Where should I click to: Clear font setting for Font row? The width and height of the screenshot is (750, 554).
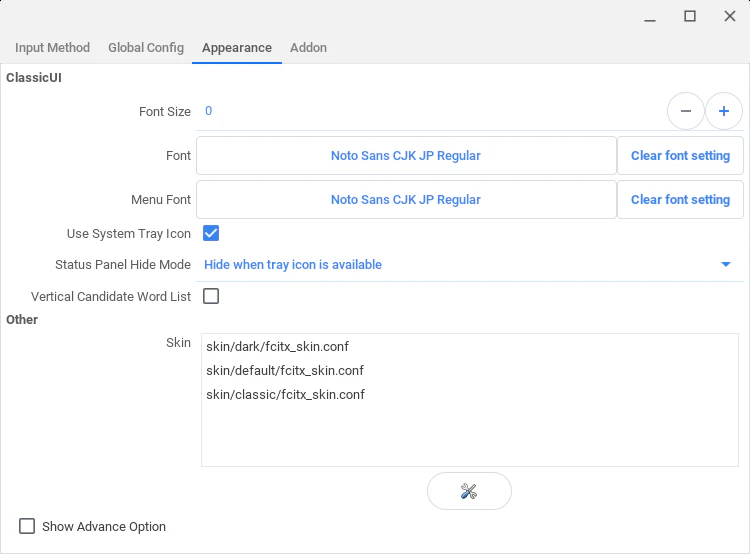(680, 155)
